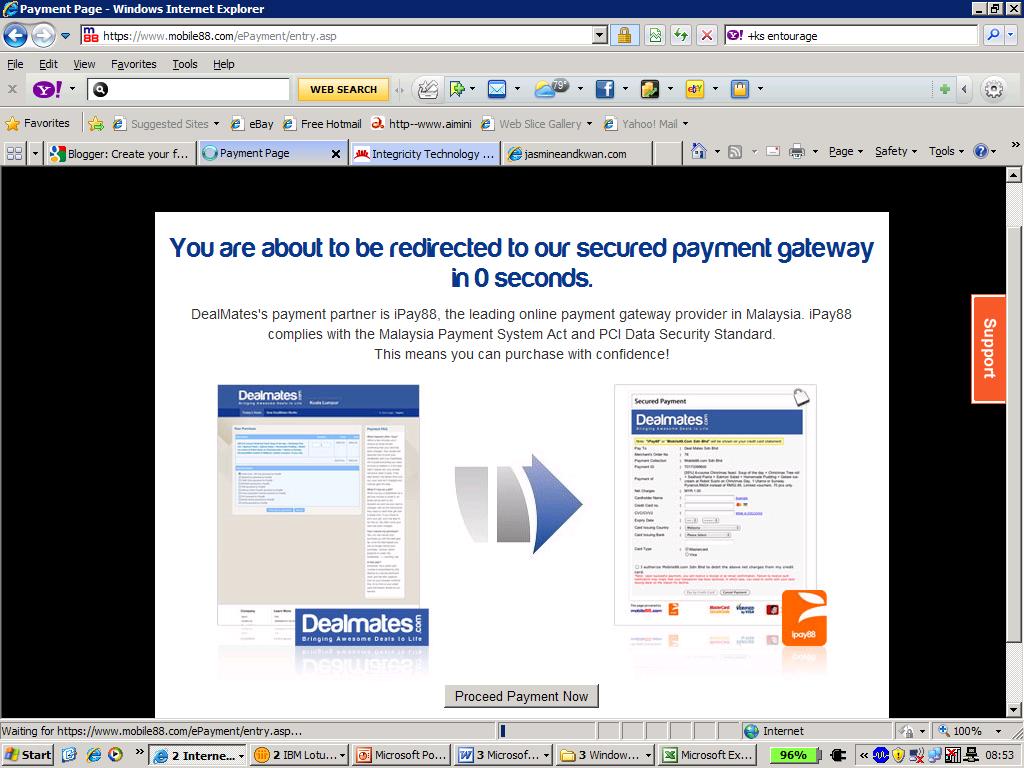Screen dimensions: 1024x768
Task: Open the http--www.aimini favorites link
Action: [421, 123]
